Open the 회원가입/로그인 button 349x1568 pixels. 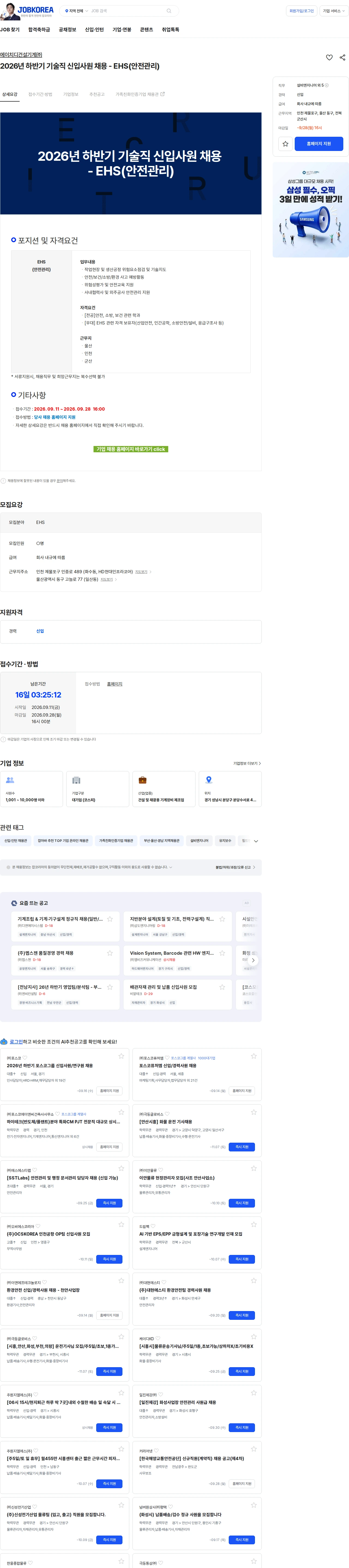tap(302, 11)
